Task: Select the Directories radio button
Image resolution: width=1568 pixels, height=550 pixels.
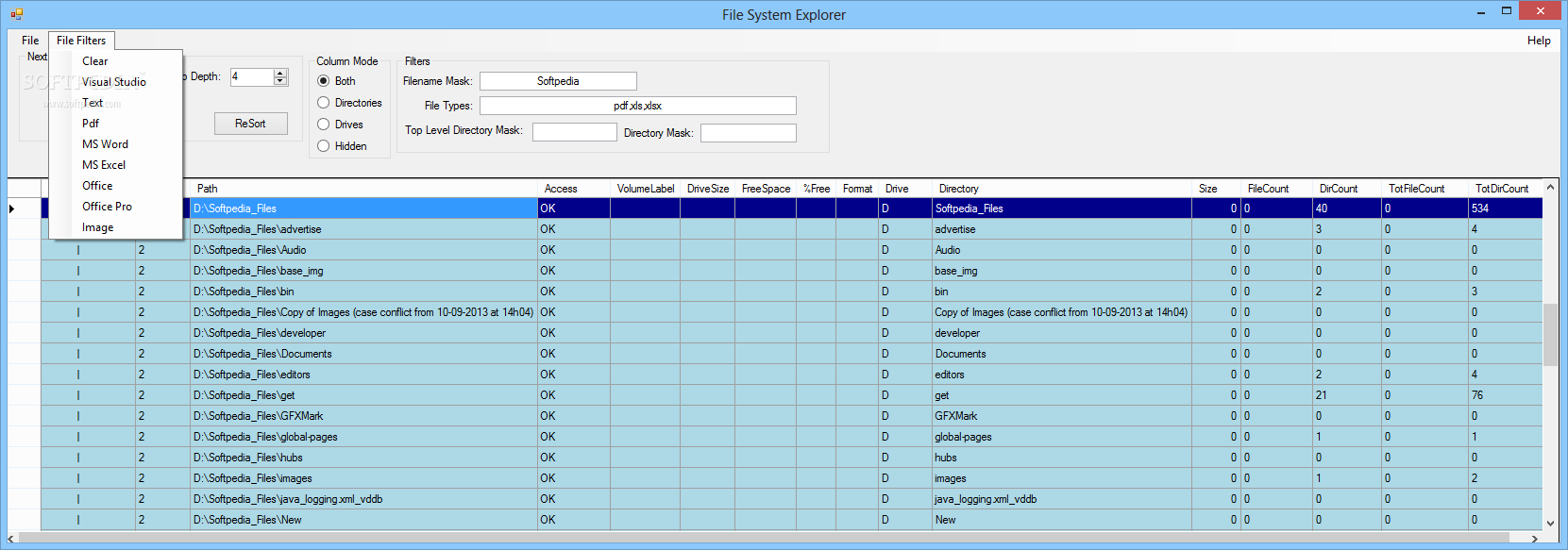Action: [324, 103]
